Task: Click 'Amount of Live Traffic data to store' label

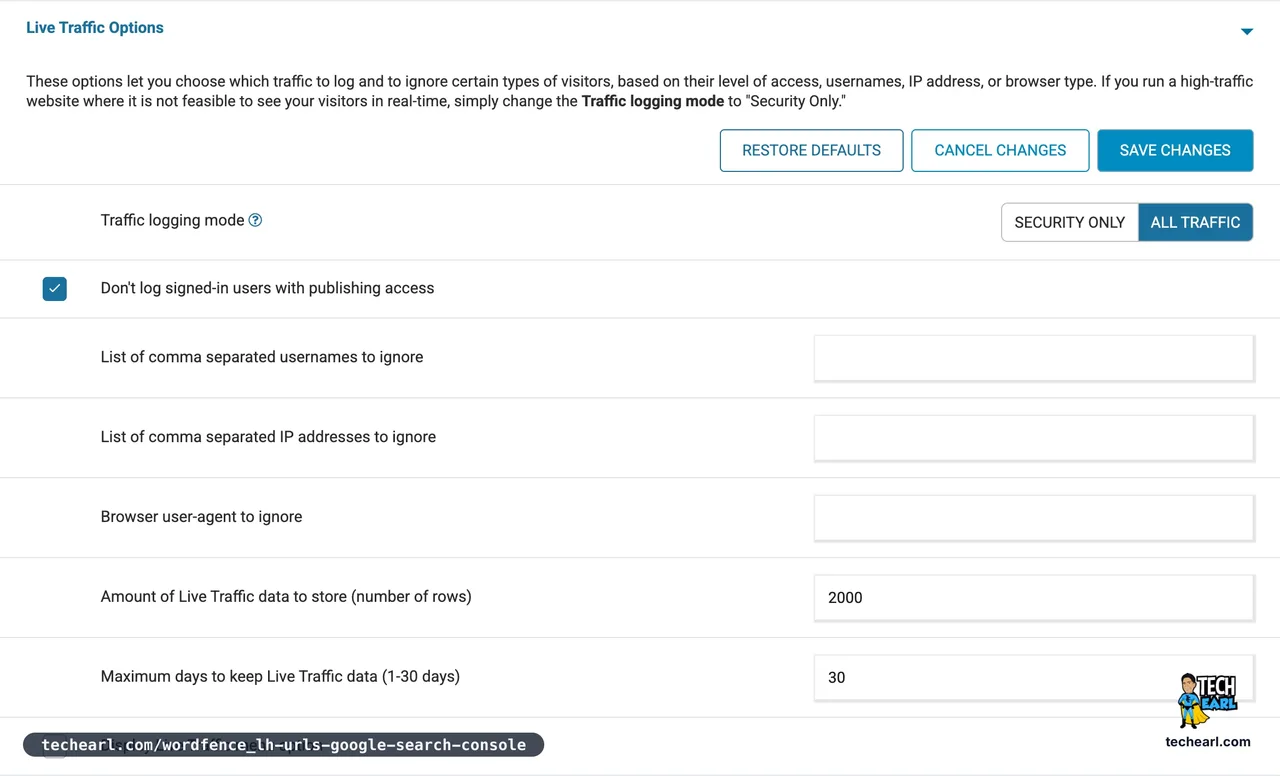Action: (x=286, y=597)
